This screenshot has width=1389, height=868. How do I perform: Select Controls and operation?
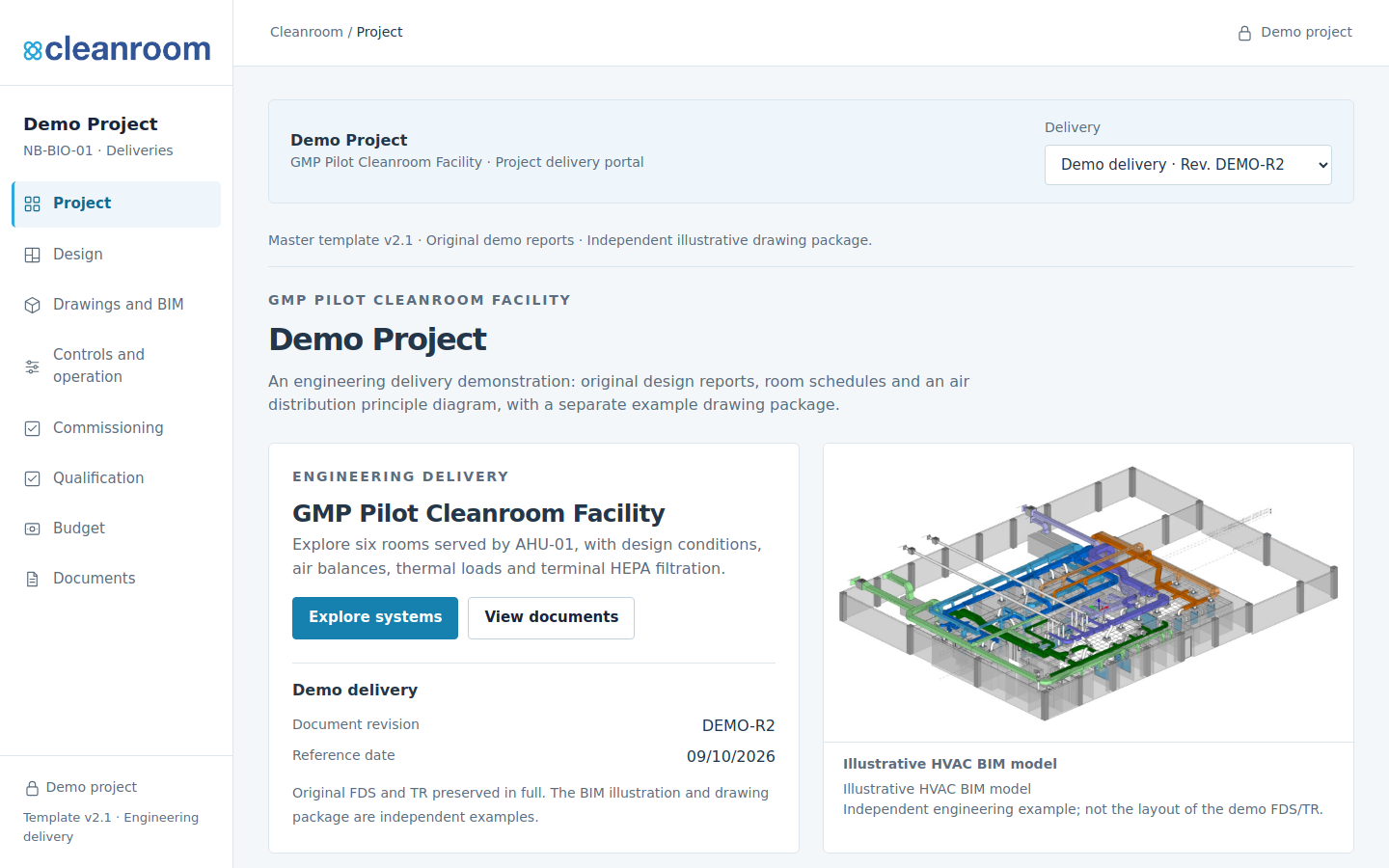click(117, 366)
